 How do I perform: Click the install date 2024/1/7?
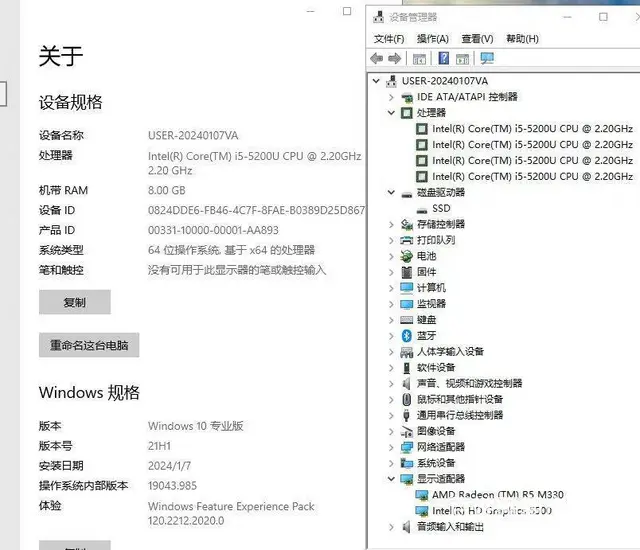tap(169, 466)
